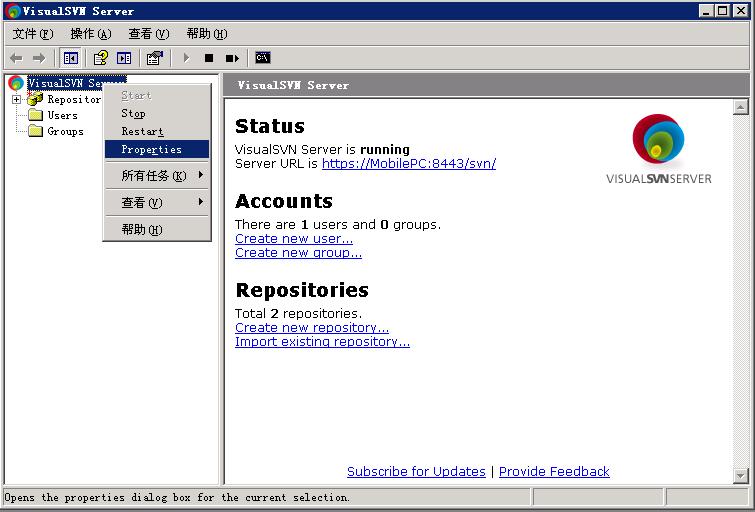Image resolution: width=755 pixels, height=512 pixels.
Task: Toggle the show/hide action pane icon
Action: [x=124, y=58]
